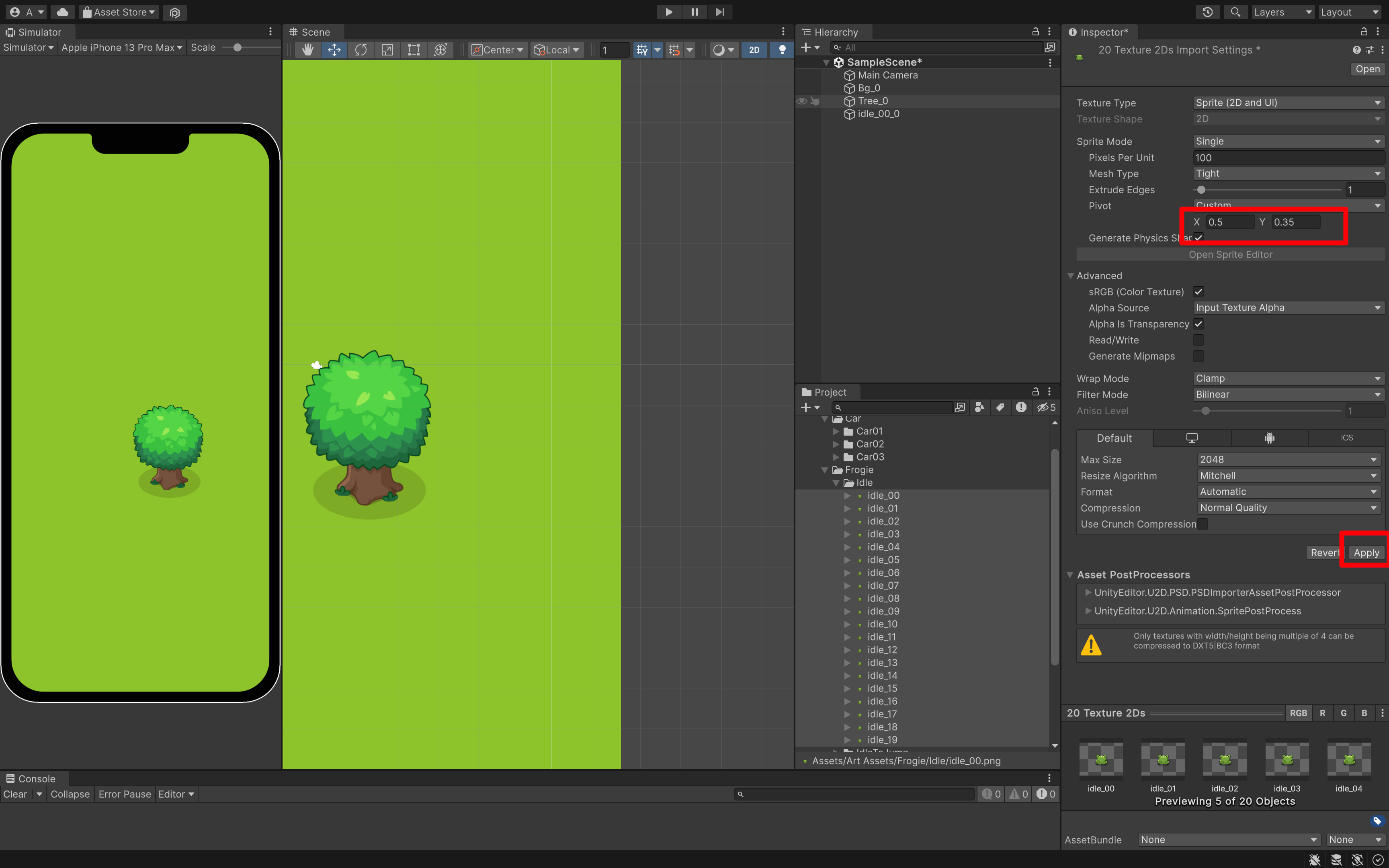The width and height of the screenshot is (1389, 868).
Task: Open the Texture Type dropdown
Action: coord(1288,103)
